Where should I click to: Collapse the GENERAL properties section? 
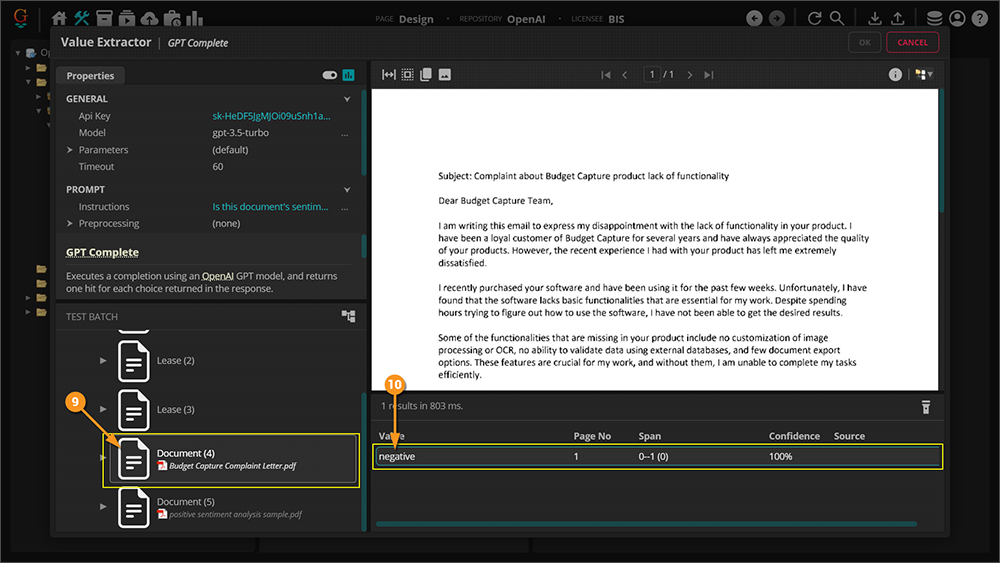(347, 99)
